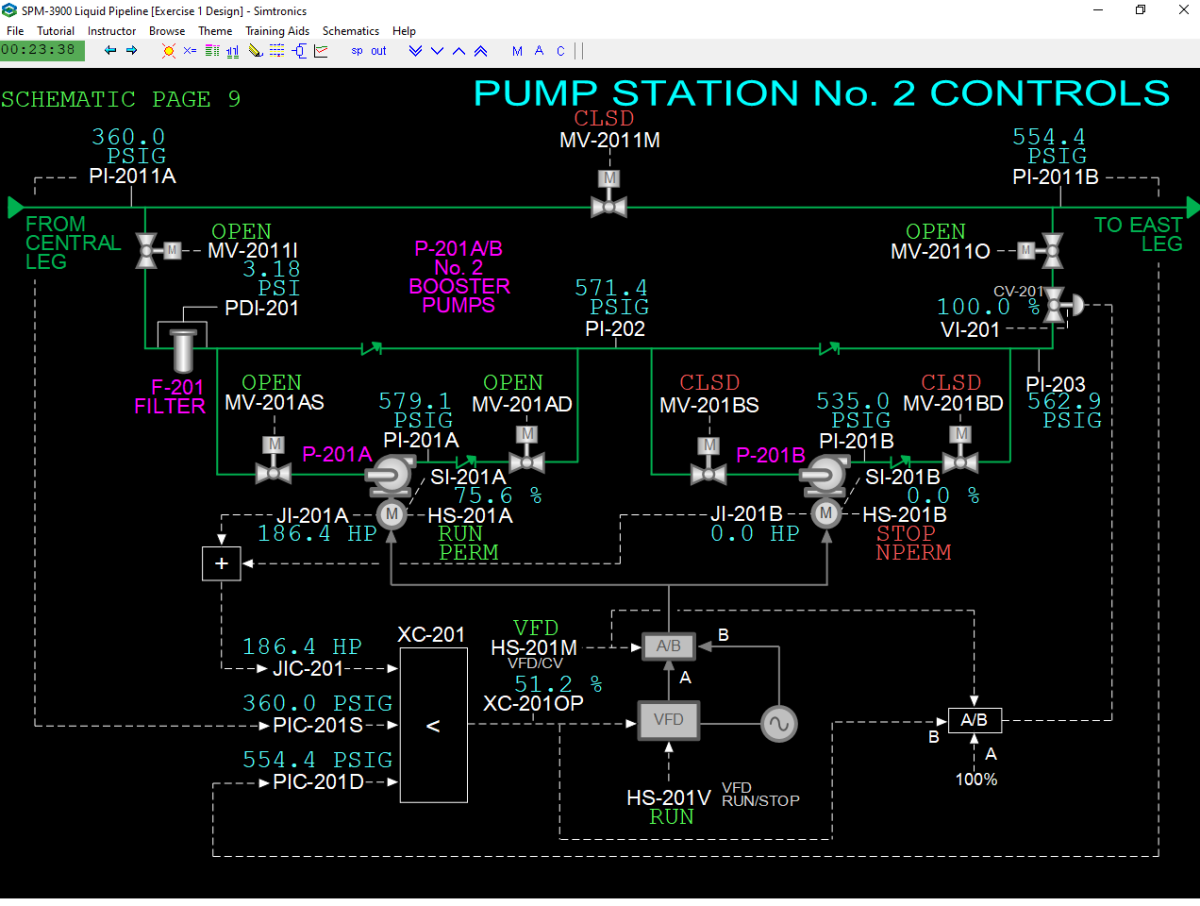This screenshot has width=1200, height=906.
Task: Select the MV-201AD discharge valve symbol
Action: click(526, 450)
